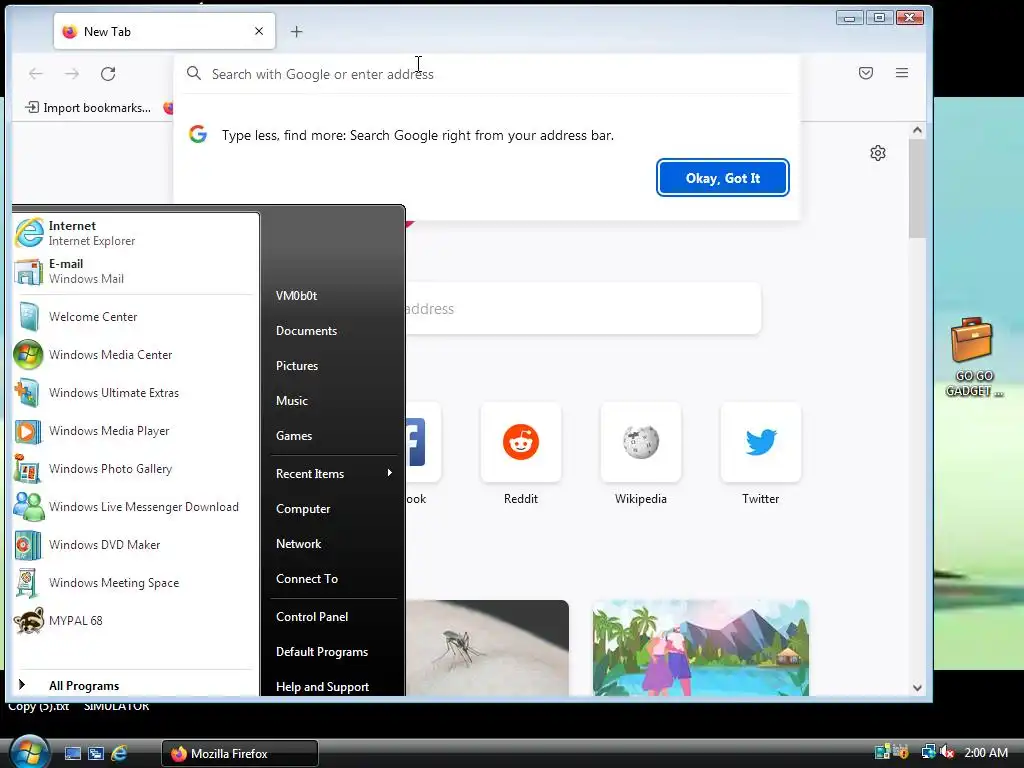Click Firefox forward arrow

tap(72, 74)
